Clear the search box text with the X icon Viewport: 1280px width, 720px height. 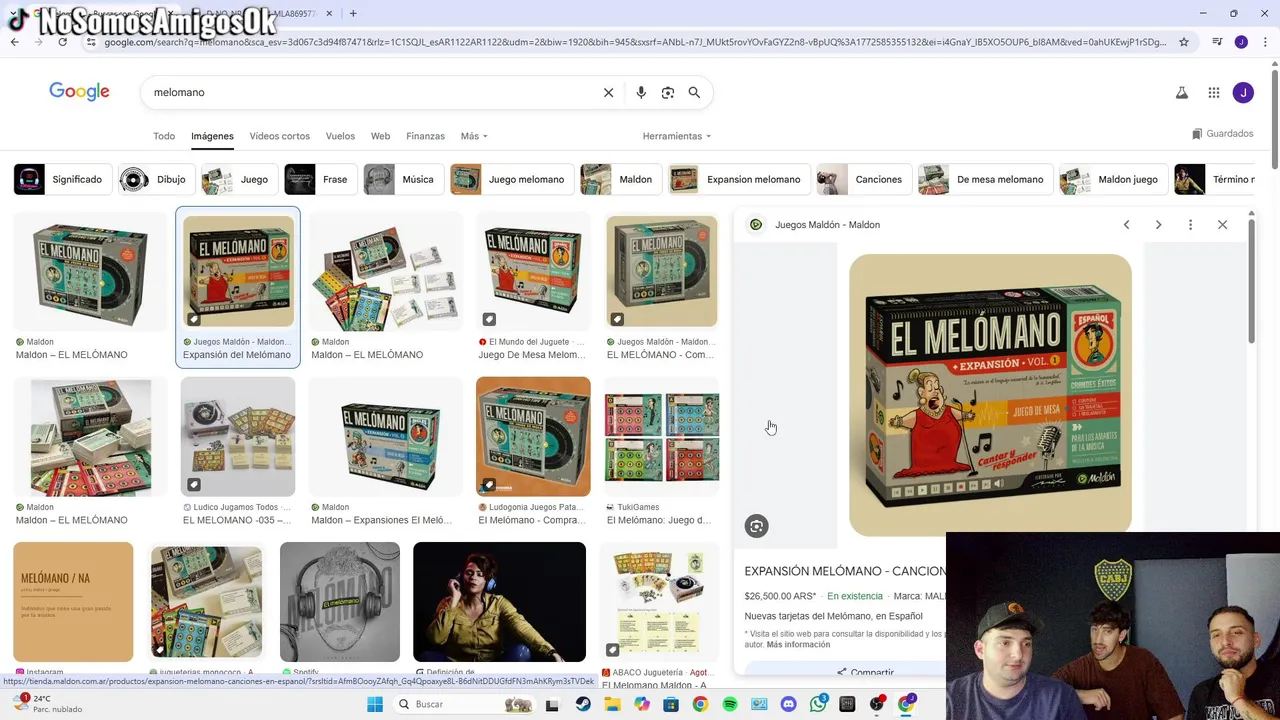tap(608, 92)
